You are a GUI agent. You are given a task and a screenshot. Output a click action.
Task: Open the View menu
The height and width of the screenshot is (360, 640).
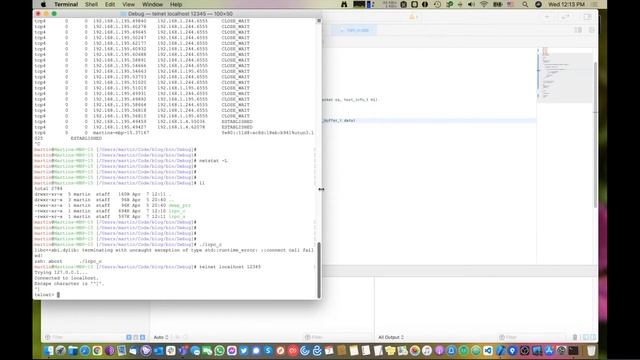[128, 4]
